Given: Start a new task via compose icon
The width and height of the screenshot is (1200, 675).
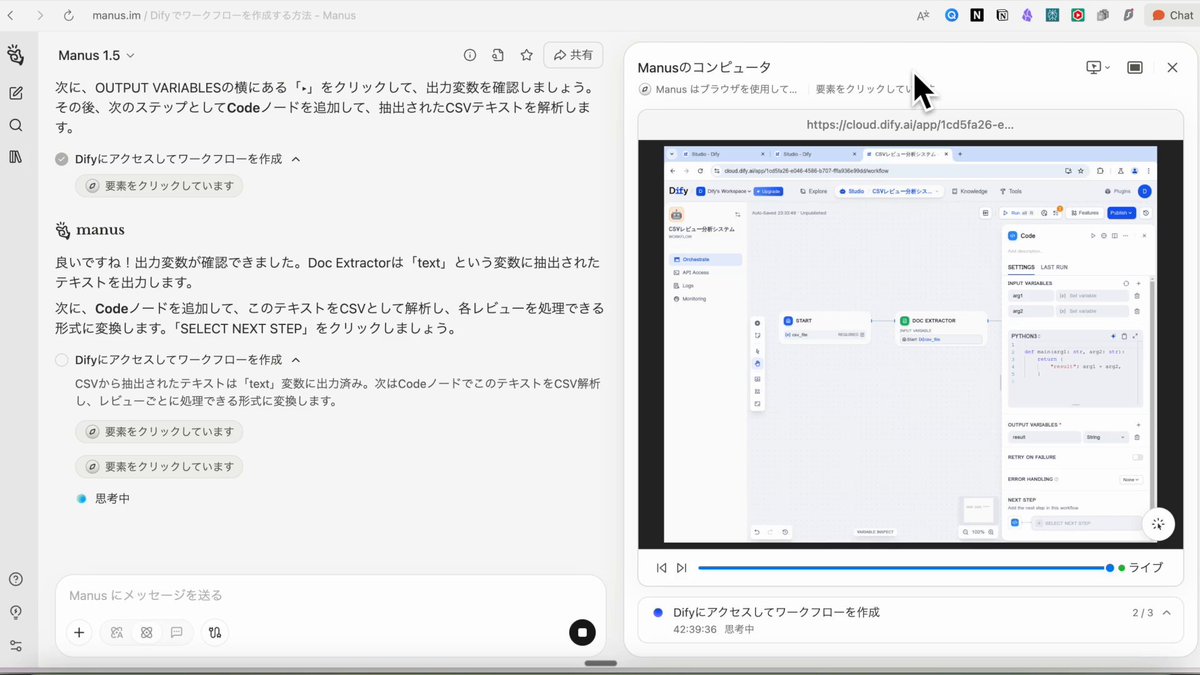Looking at the screenshot, I should tap(16, 93).
